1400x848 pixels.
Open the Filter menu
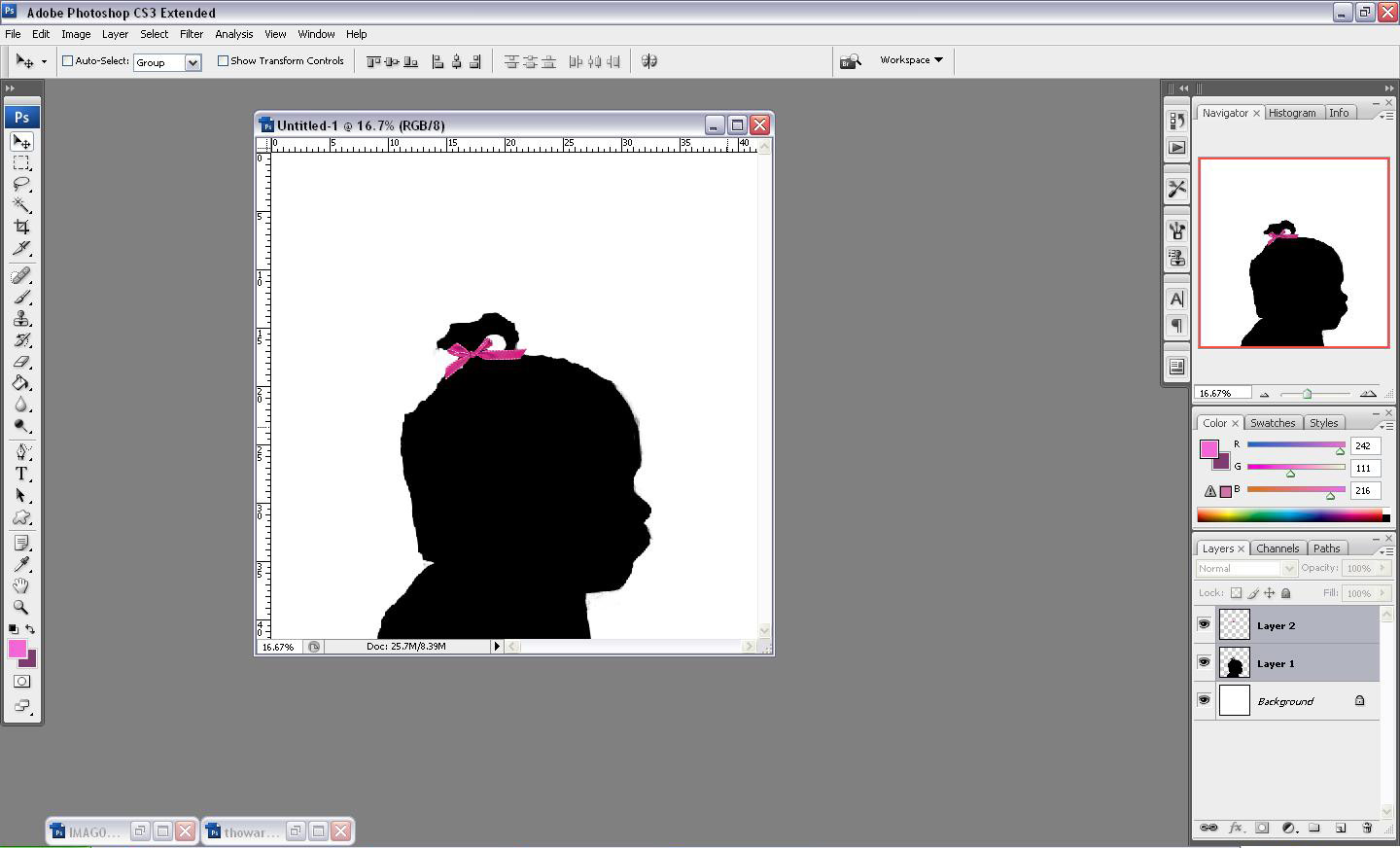point(191,33)
